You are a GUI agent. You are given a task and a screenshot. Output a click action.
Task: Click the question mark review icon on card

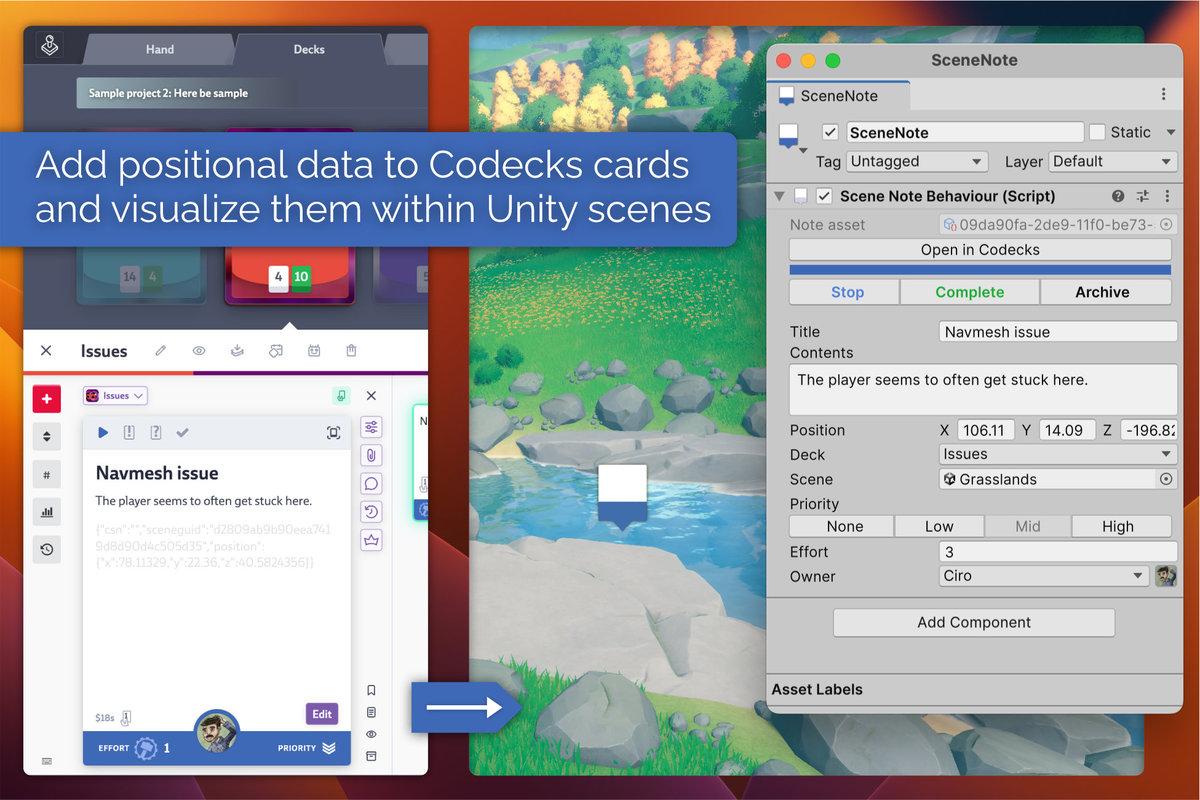tap(155, 432)
